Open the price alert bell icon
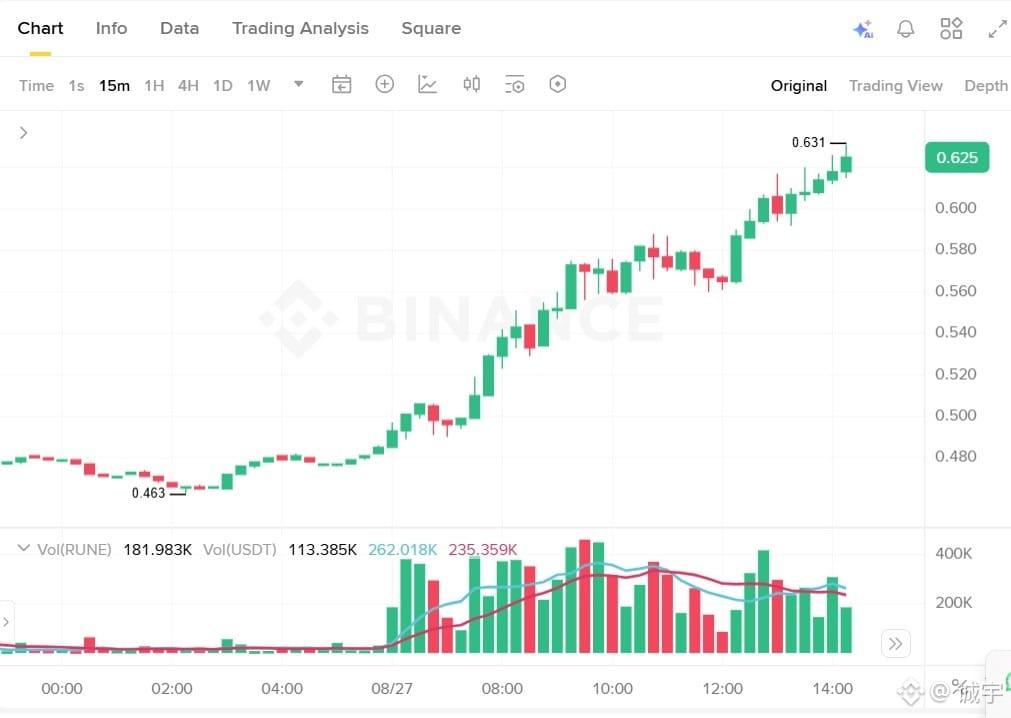This screenshot has height=718, width=1011. tap(905, 28)
